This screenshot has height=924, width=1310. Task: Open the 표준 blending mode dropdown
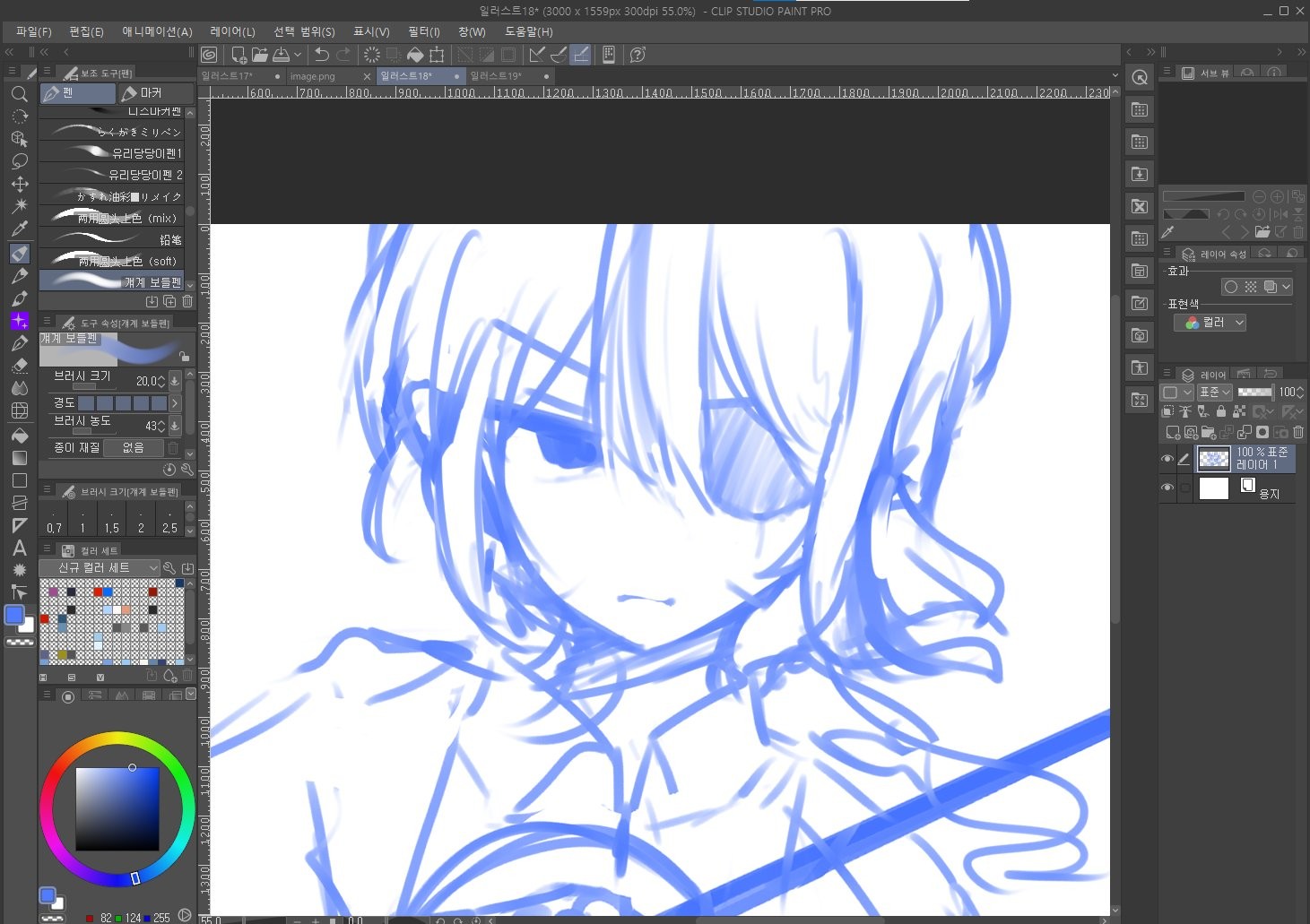click(1215, 393)
